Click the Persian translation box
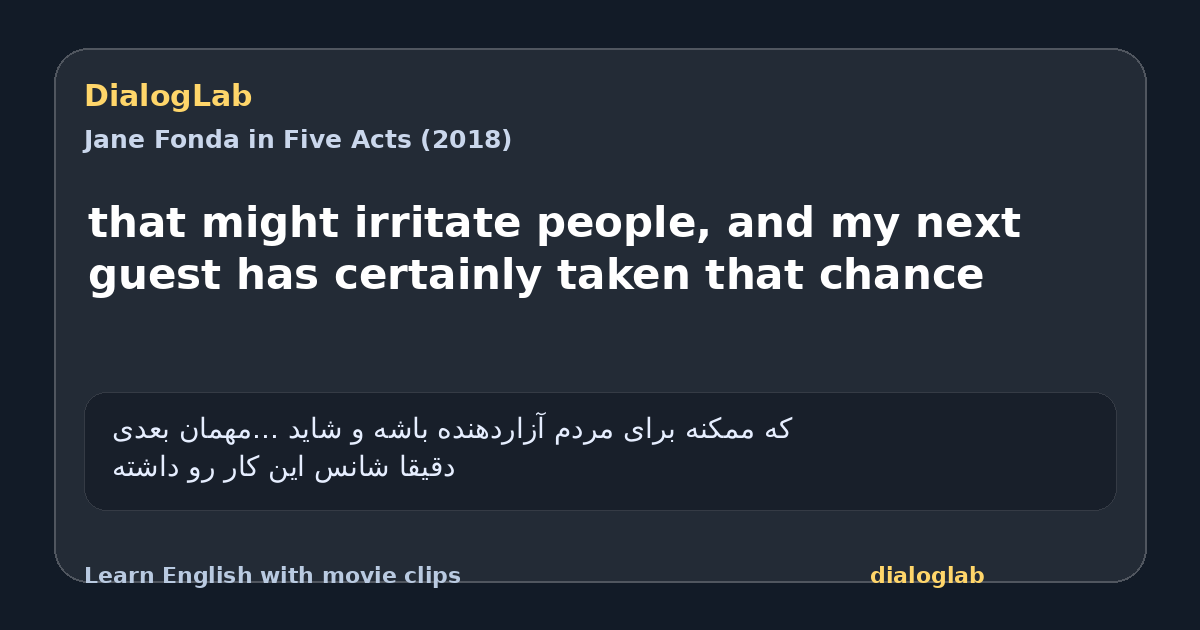This screenshot has height=630, width=1200. coord(600,451)
